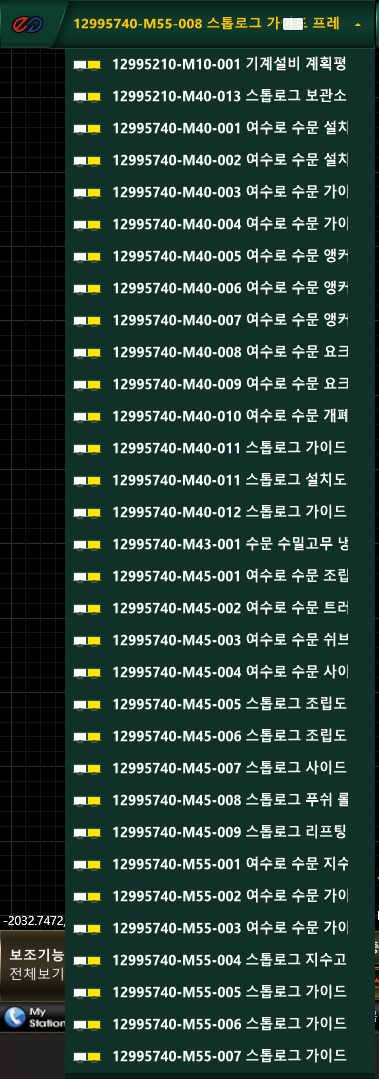This screenshot has width=379, height=1079.
Task: Load 12995740-M55-002 여수로 수문 가이
Action: click(219, 897)
